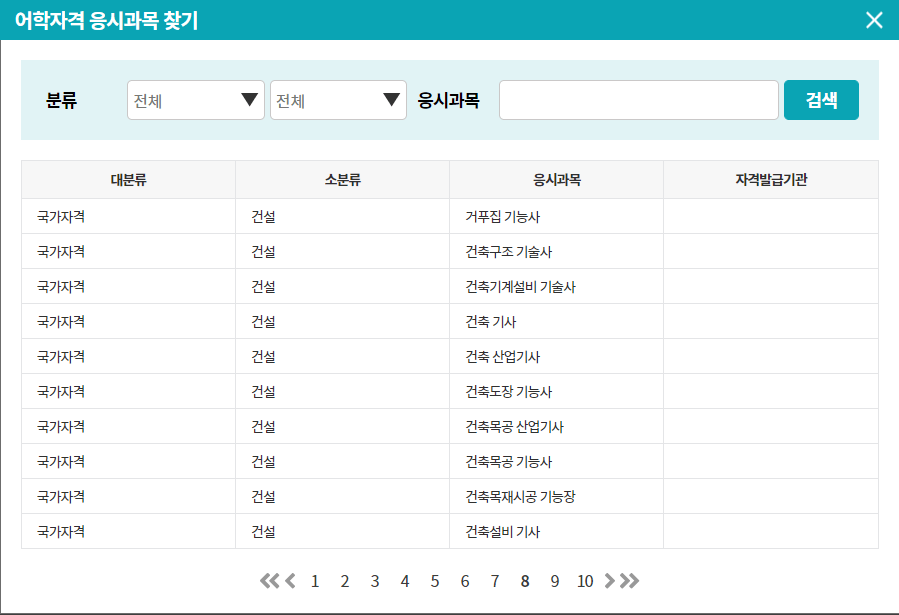Open the second 전체 subcategory dropdown

(337, 100)
